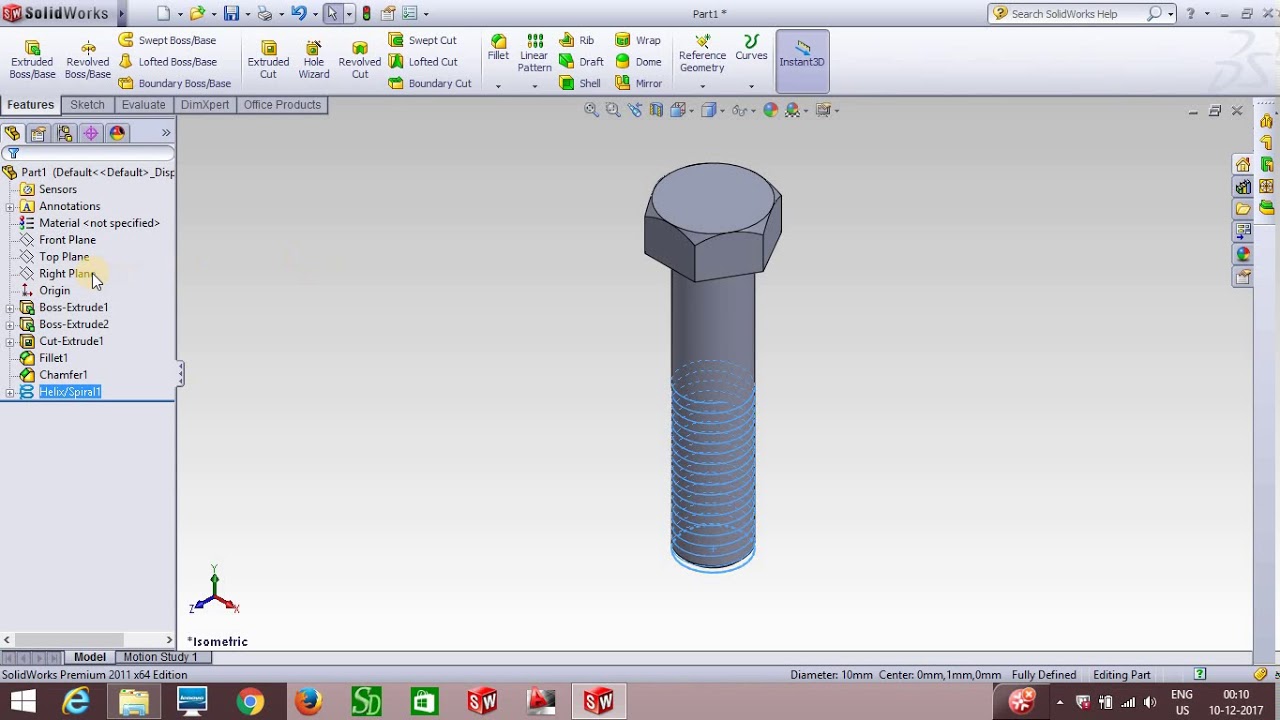Image resolution: width=1280 pixels, height=720 pixels.
Task: Click Zoom to Area in view toolbar
Action: tap(613, 110)
